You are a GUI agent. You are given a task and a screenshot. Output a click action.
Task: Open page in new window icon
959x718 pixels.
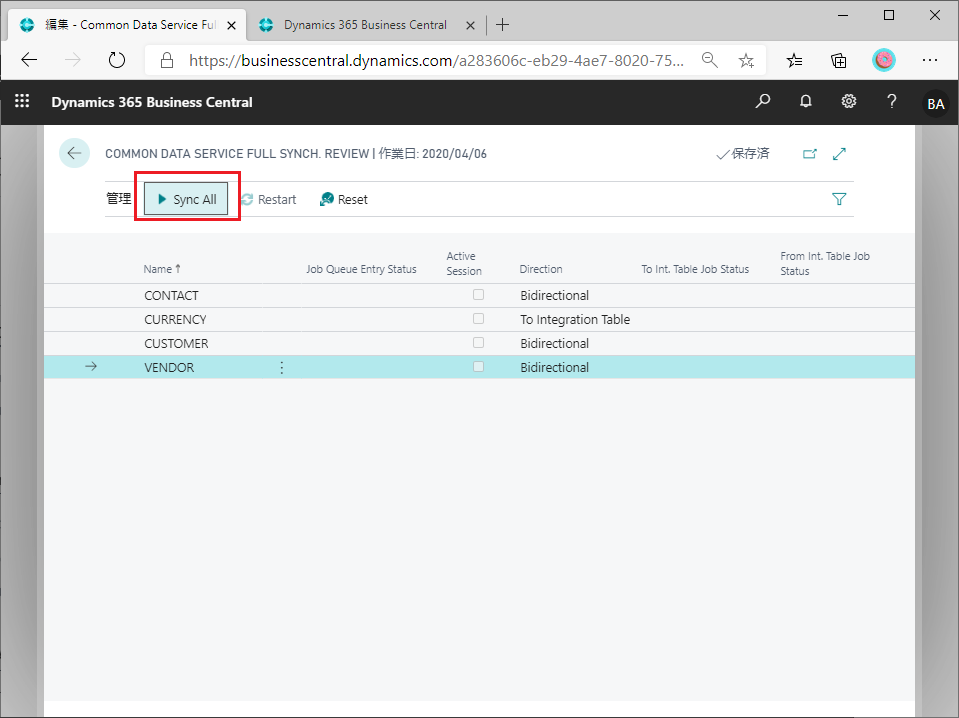pyautogui.click(x=810, y=154)
